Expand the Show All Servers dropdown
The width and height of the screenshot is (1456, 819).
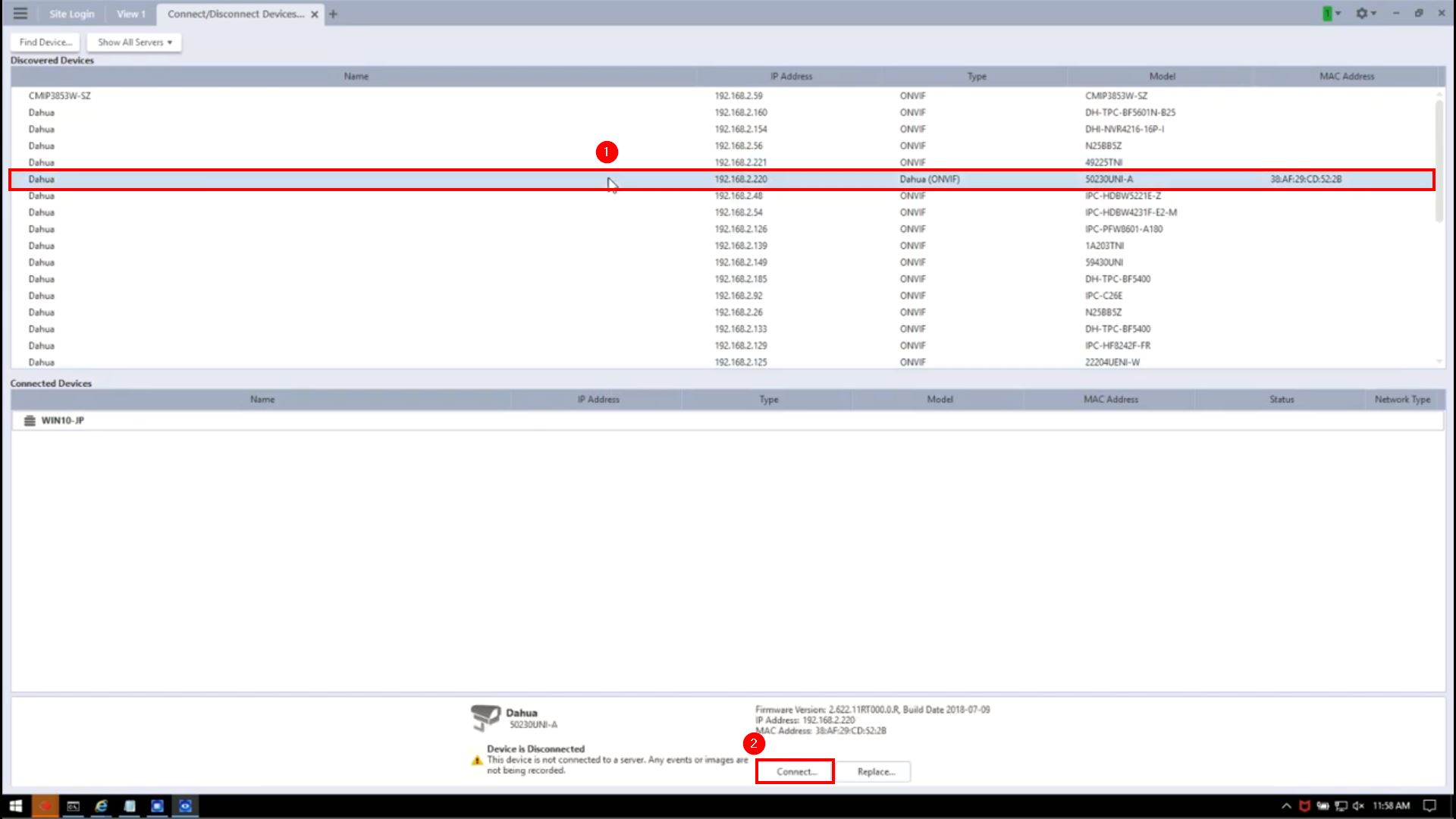[x=134, y=42]
